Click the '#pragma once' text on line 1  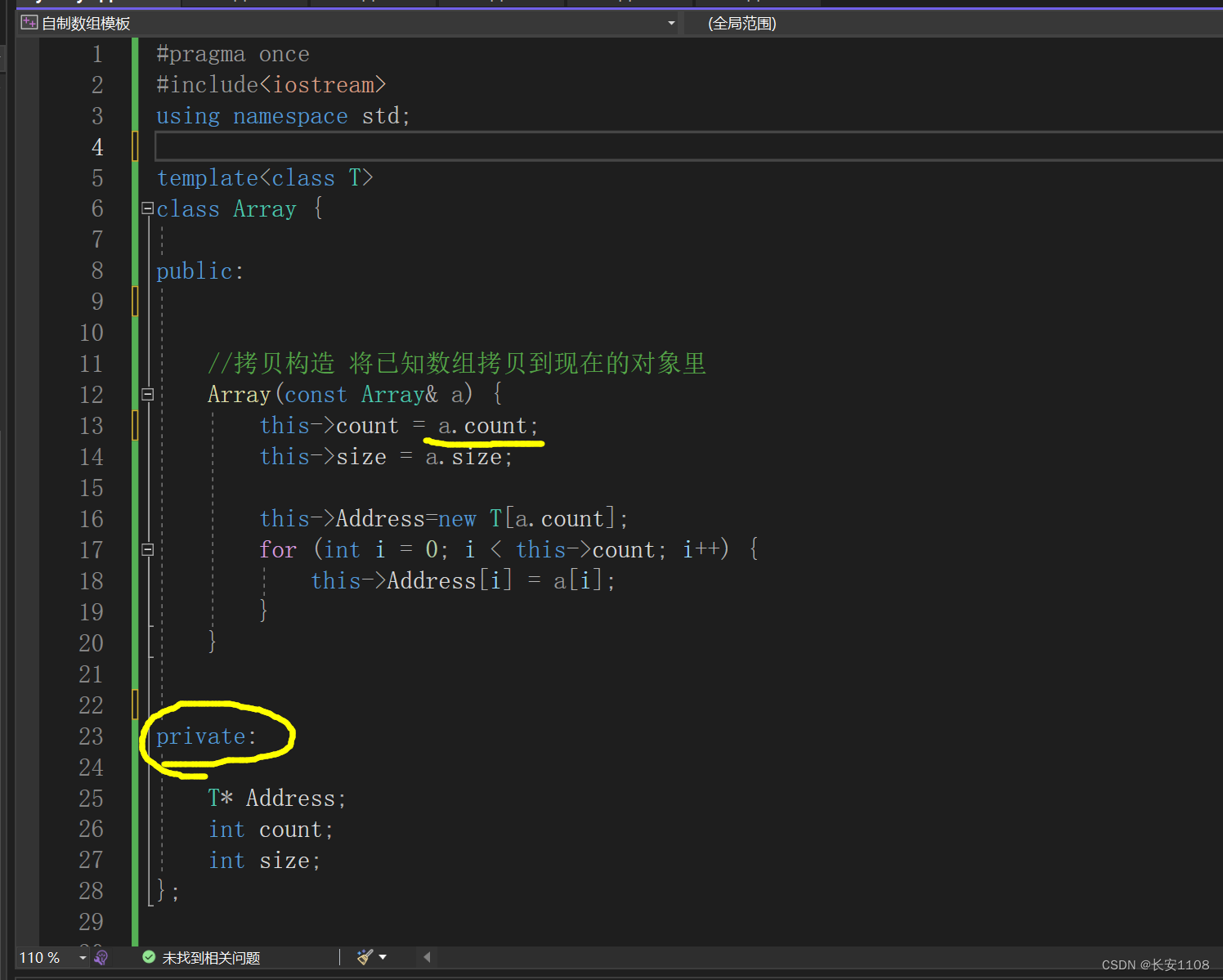(233, 55)
